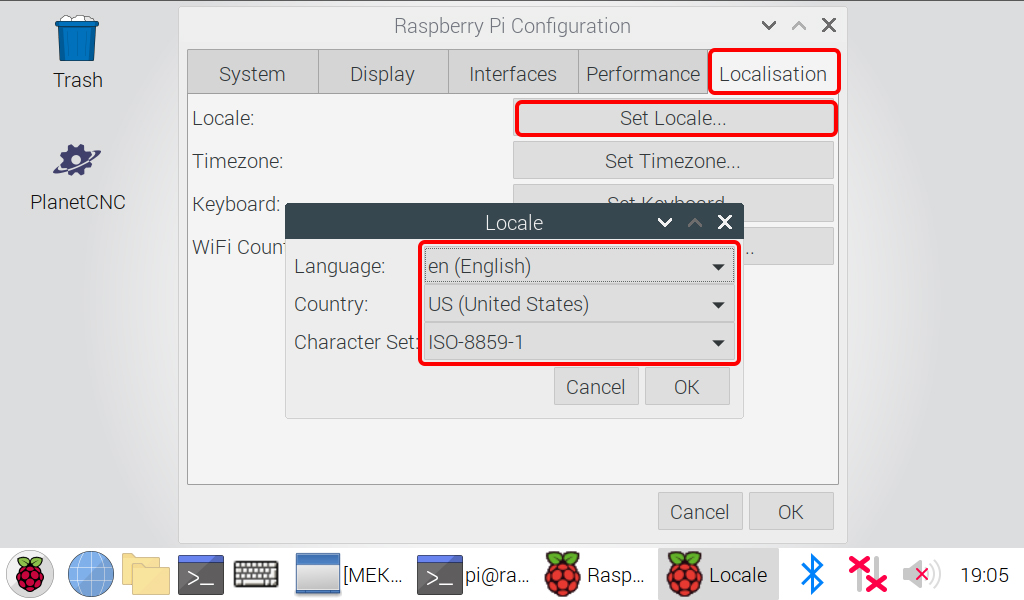The width and height of the screenshot is (1024, 600).
Task: Open the disconnected network tray icon
Action: point(867,575)
